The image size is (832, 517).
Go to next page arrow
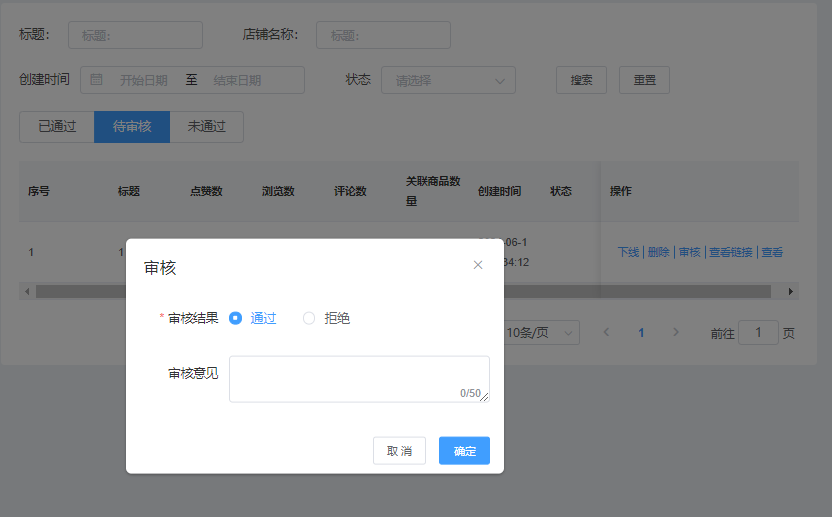point(676,332)
